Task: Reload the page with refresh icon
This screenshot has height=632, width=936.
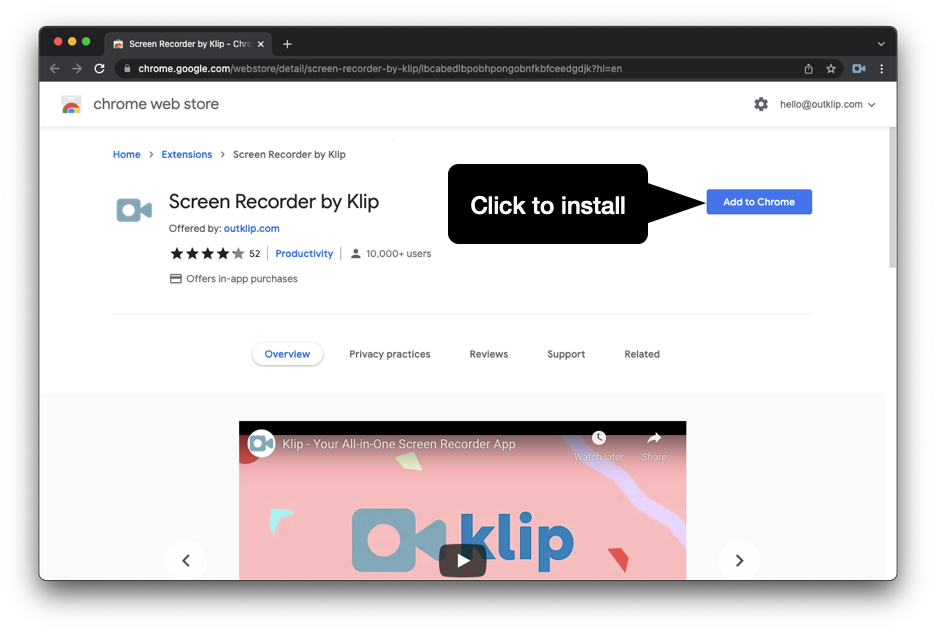Action: coord(100,69)
